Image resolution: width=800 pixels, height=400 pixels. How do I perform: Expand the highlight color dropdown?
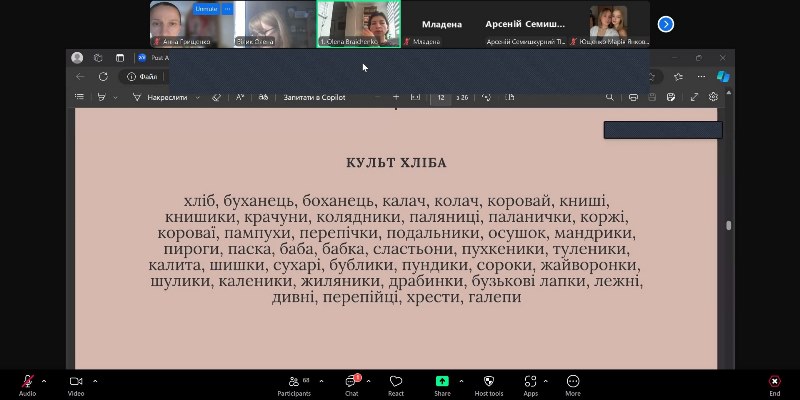click(x=115, y=97)
